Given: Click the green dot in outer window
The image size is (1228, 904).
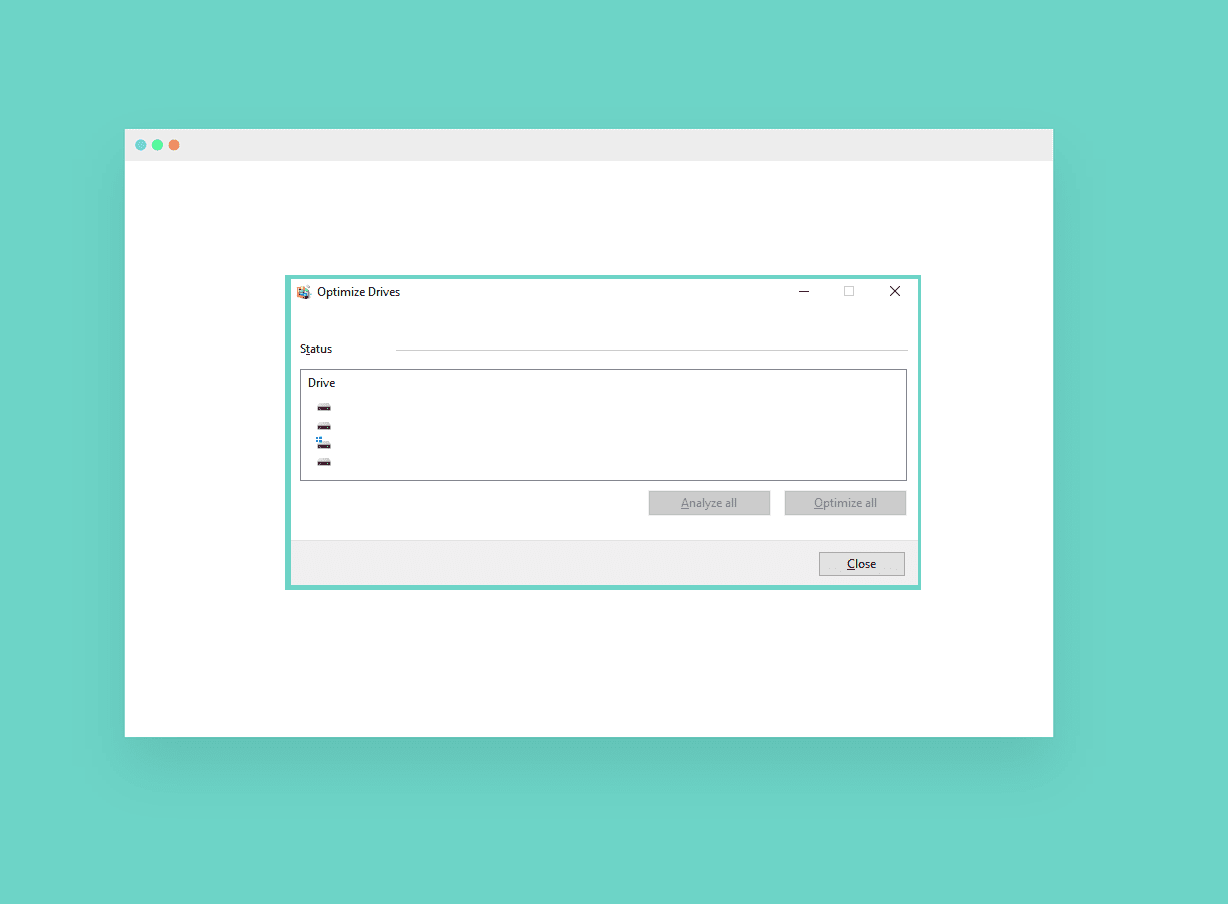Looking at the screenshot, I should [157, 145].
